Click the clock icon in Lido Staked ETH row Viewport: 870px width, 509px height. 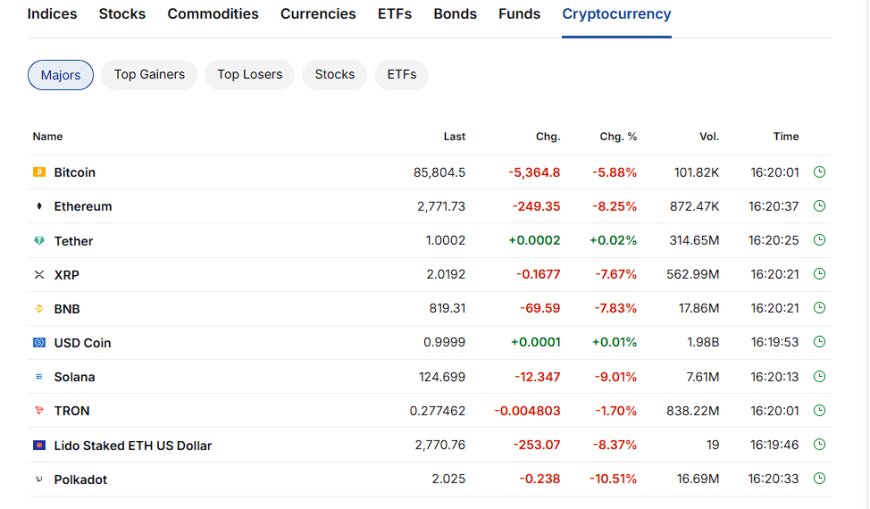[820, 444]
